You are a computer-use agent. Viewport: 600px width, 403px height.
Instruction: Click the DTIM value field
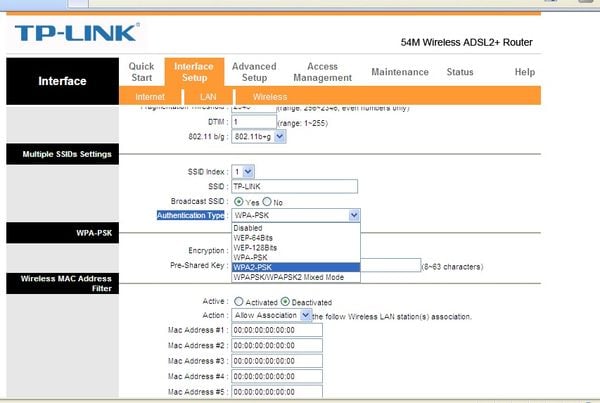click(254, 122)
